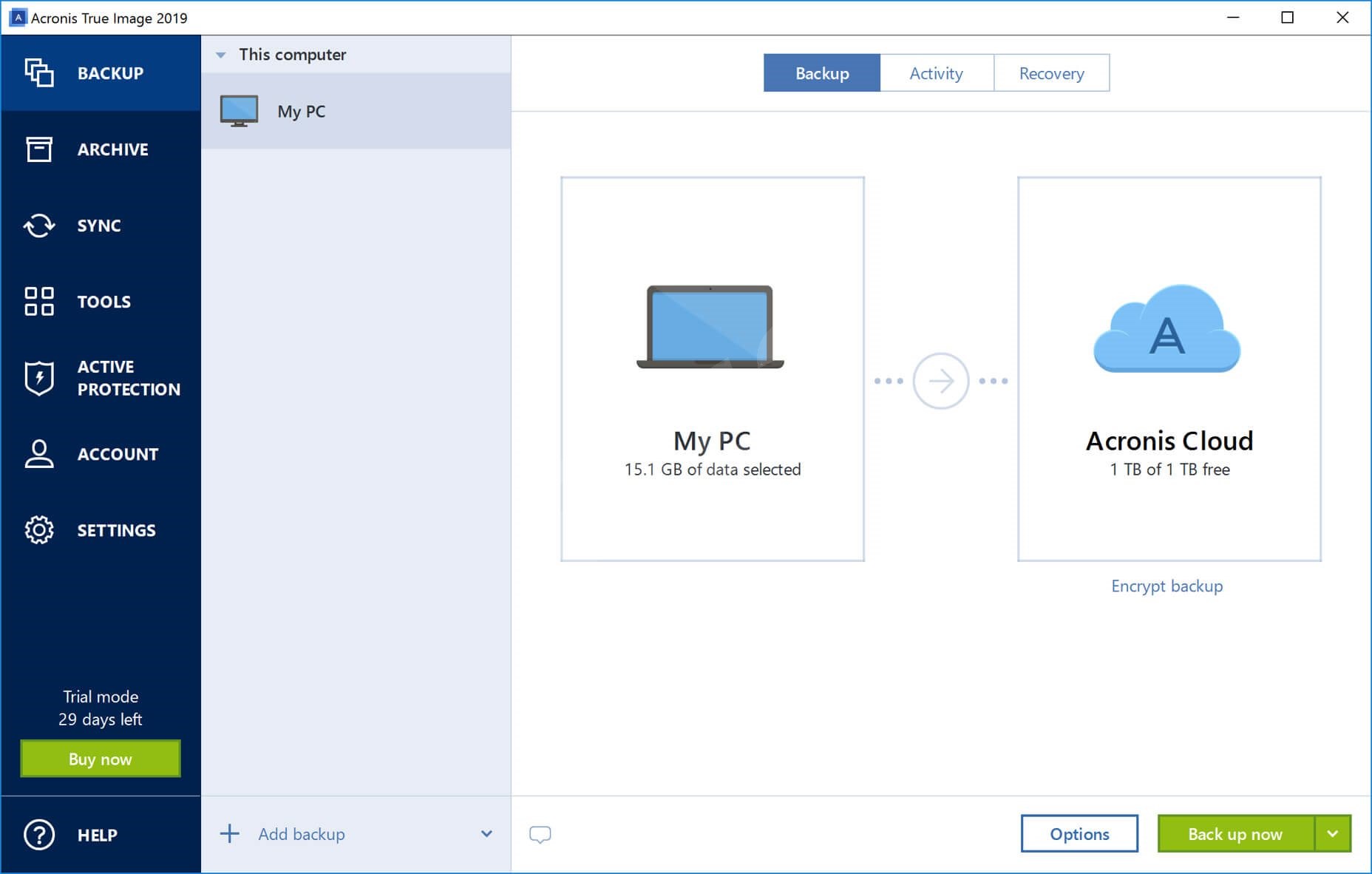The image size is (1372, 874).
Task: Click 15.1 GB of data selected text
Action: tap(713, 470)
